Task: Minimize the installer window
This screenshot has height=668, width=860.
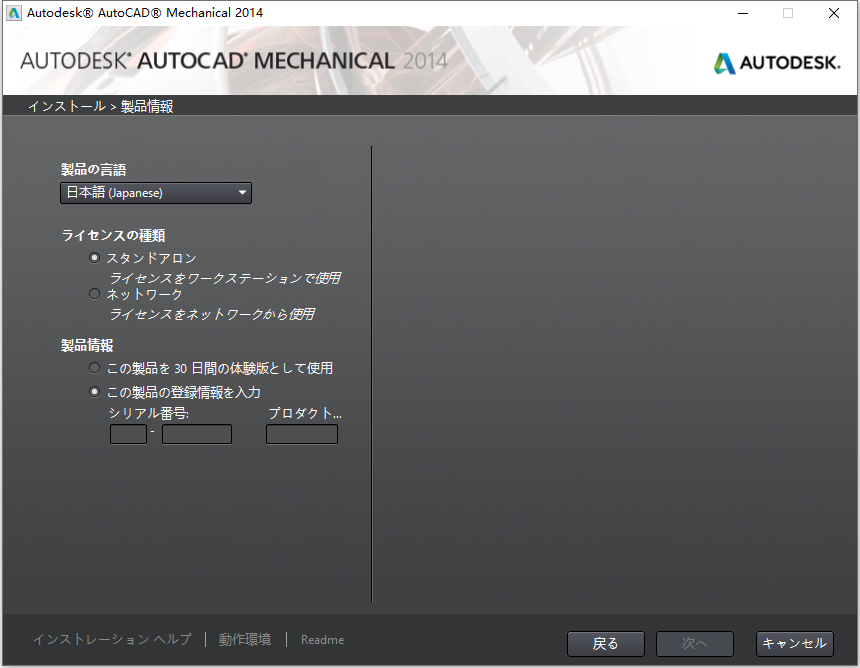Action: tap(743, 13)
